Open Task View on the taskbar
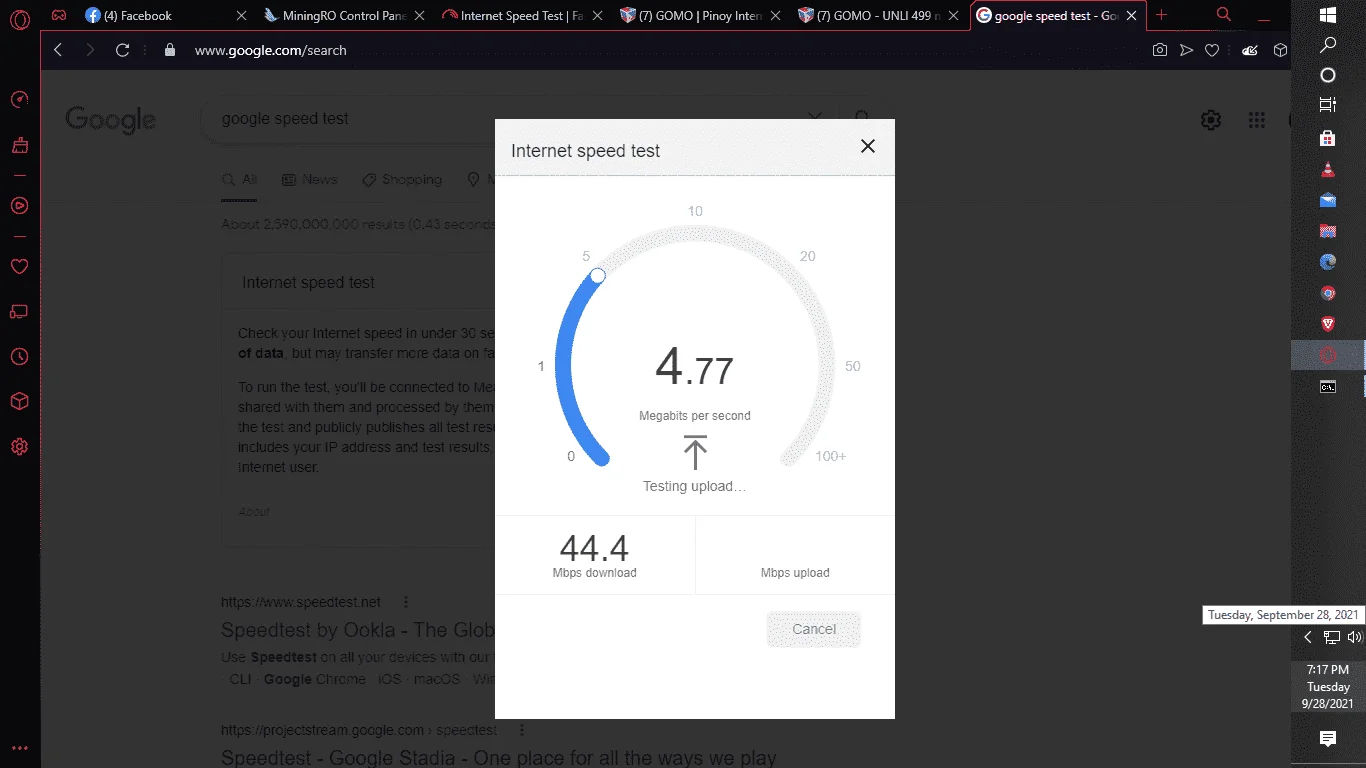Screen dimensions: 1366x768 (1328, 105)
